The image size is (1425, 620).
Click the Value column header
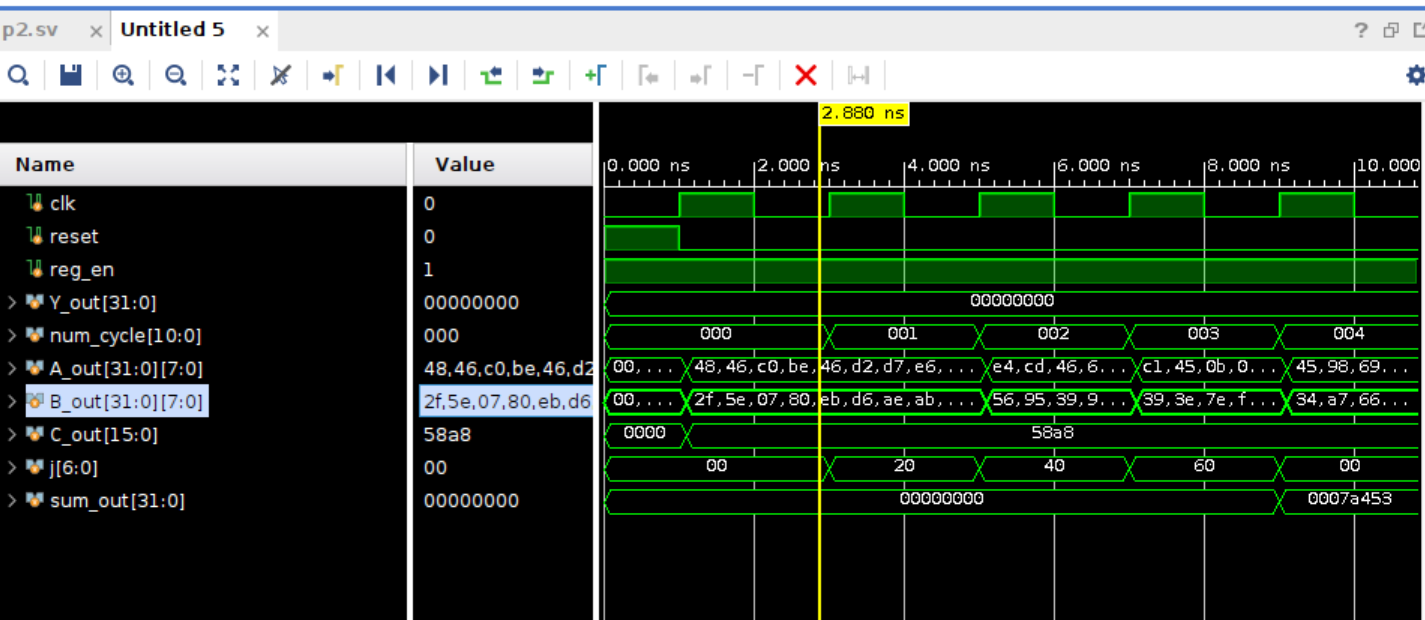click(504, 164)
